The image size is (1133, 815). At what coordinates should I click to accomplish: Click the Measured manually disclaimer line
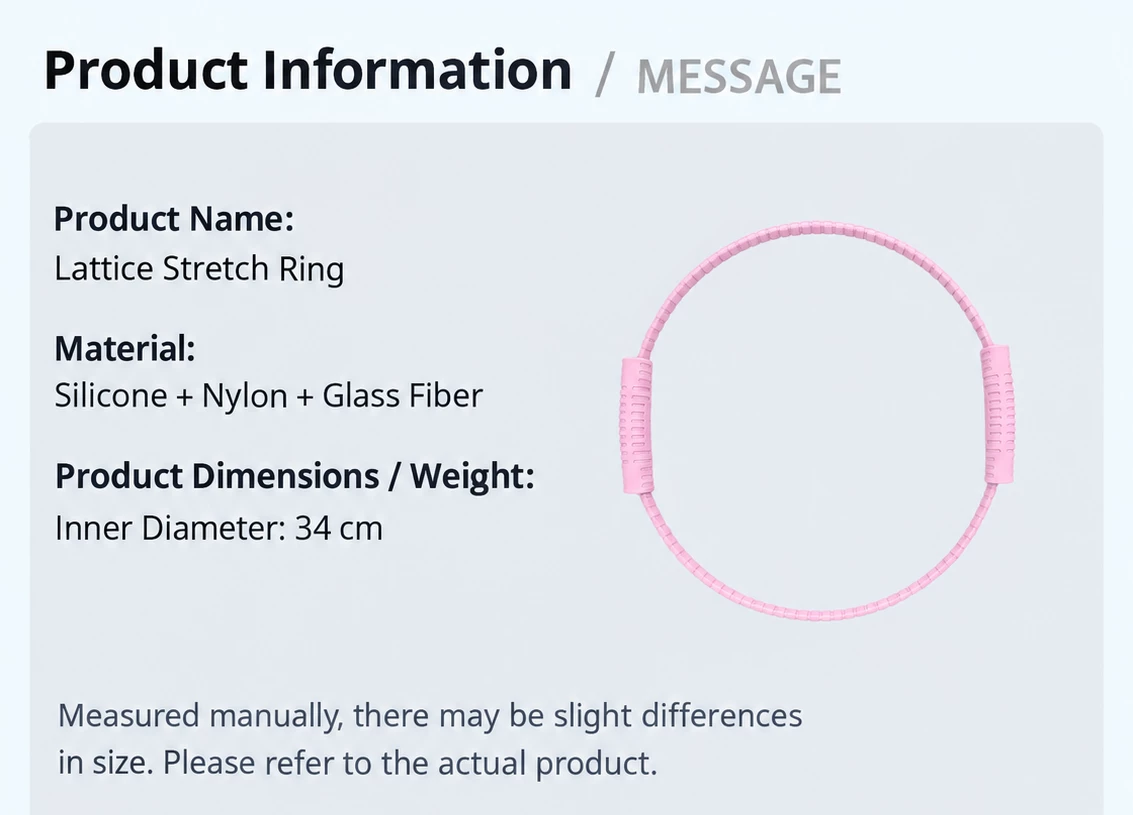(430, 716)
